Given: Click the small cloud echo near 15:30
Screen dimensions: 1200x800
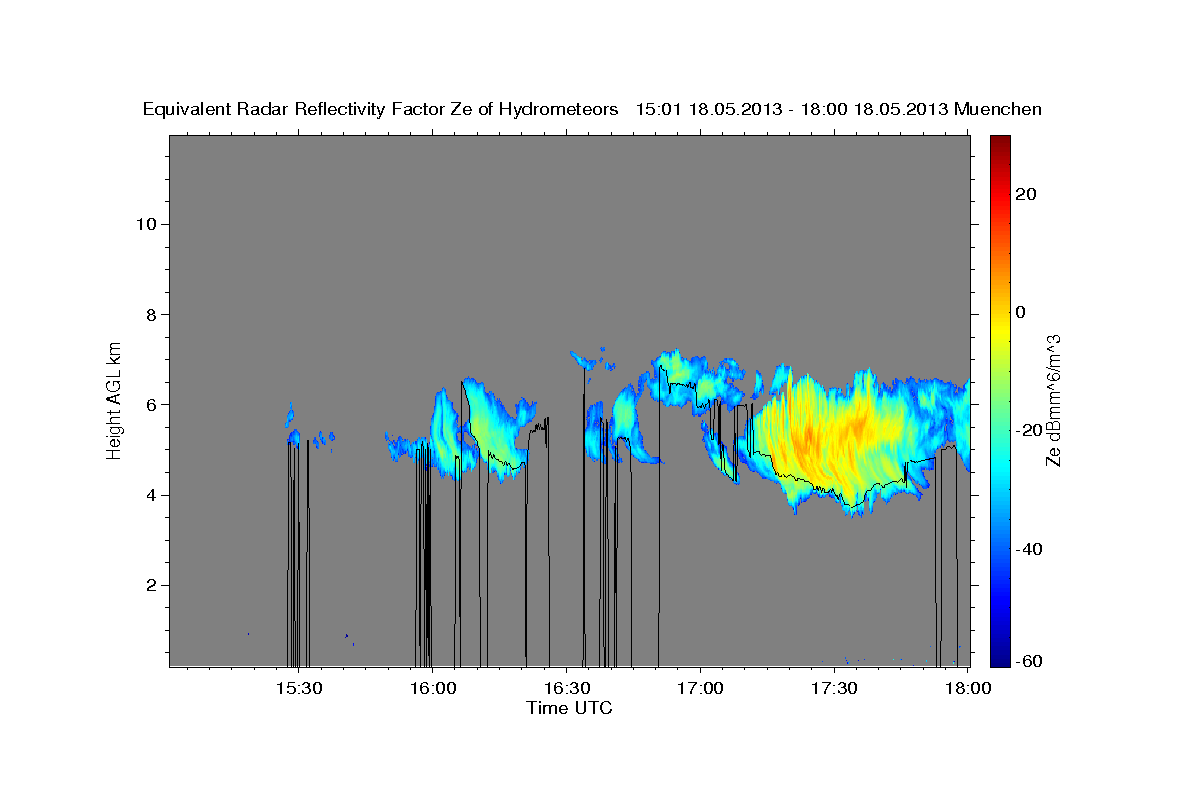Looking at the screenshot, I should click(293, 436).
